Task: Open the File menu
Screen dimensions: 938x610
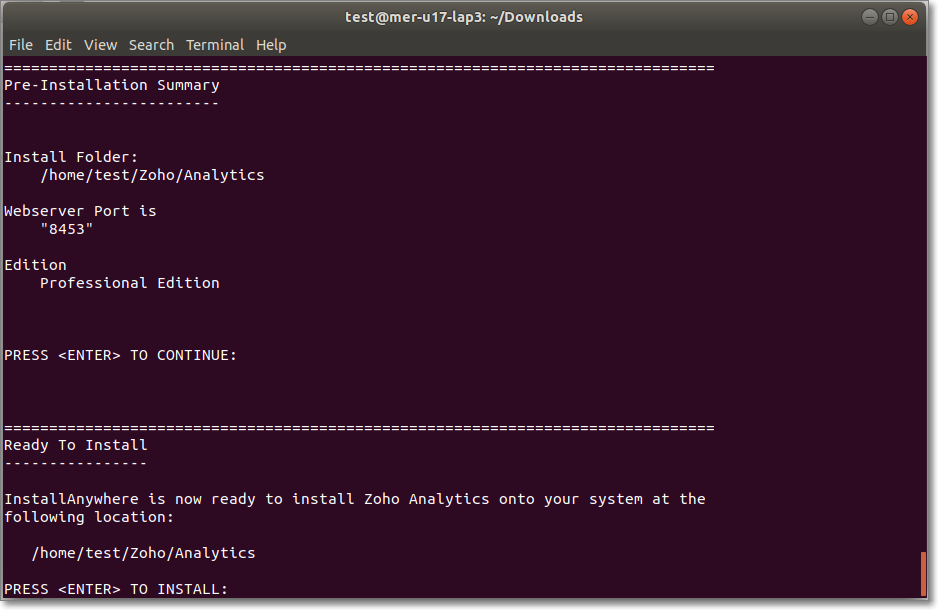Action: point(21,45)
